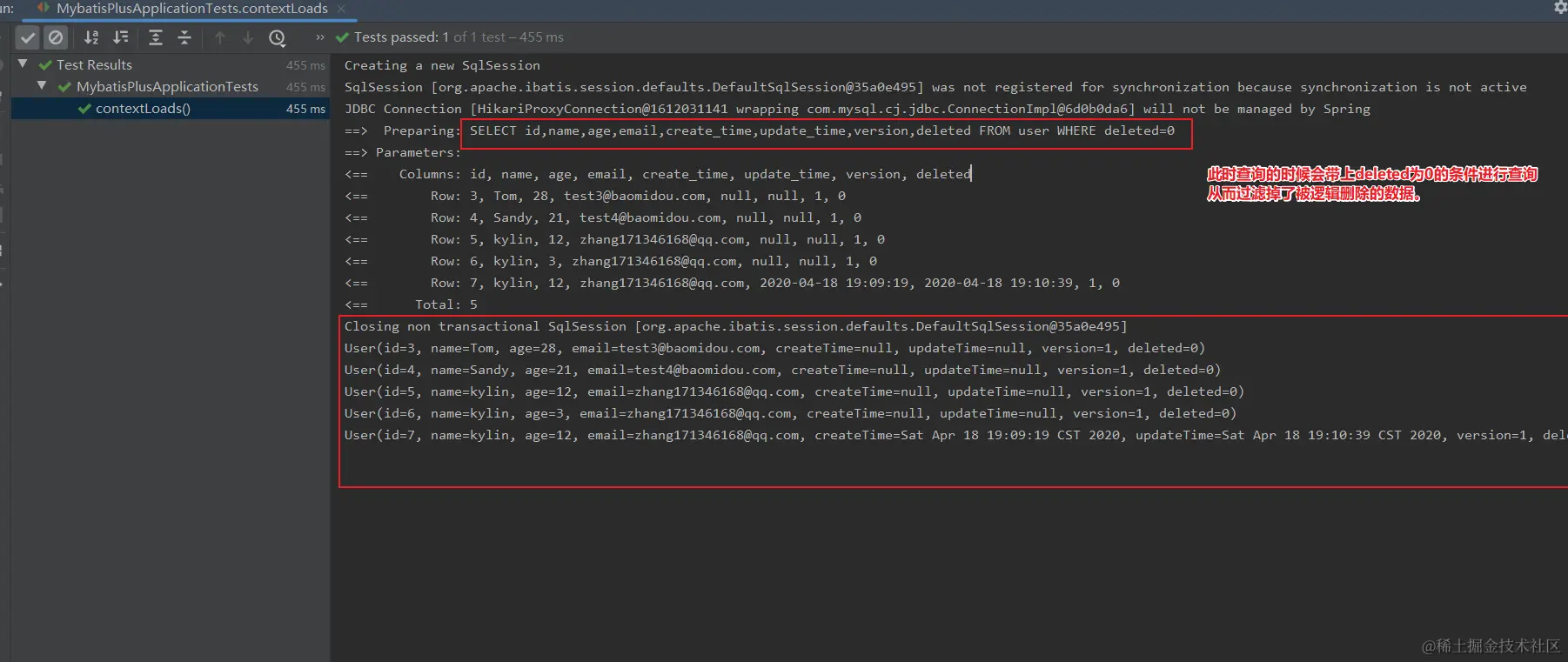
Task: Open the test history clock dropdown
Action: [x=278, y=37]
